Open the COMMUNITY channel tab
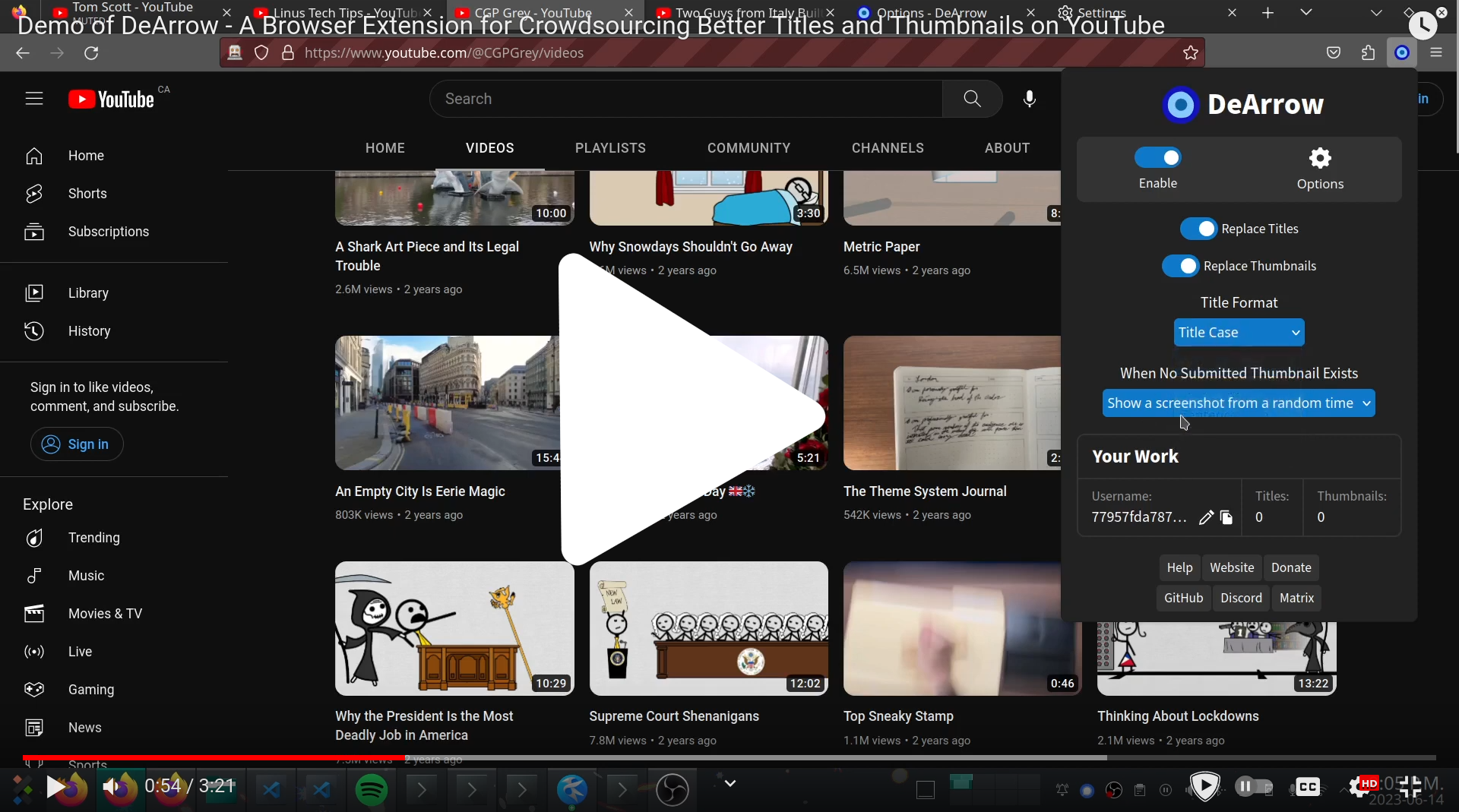The height and width of the screenshot is (812, 1459). click(x=748, y=148)
